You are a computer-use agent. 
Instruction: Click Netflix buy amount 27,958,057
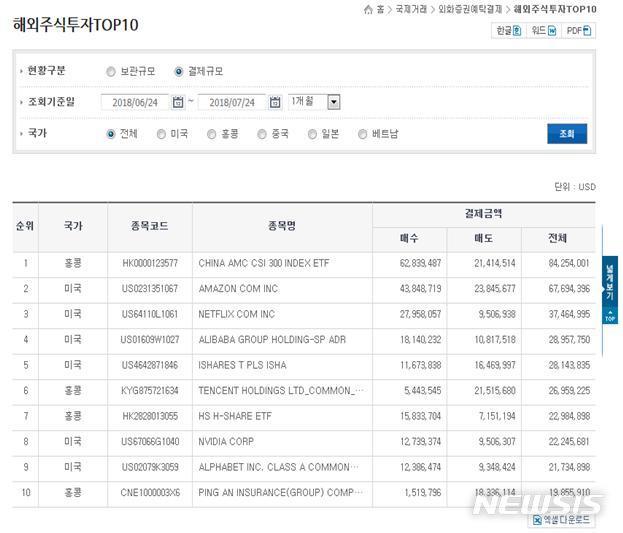pyautogui.click(x=420, y=314)
